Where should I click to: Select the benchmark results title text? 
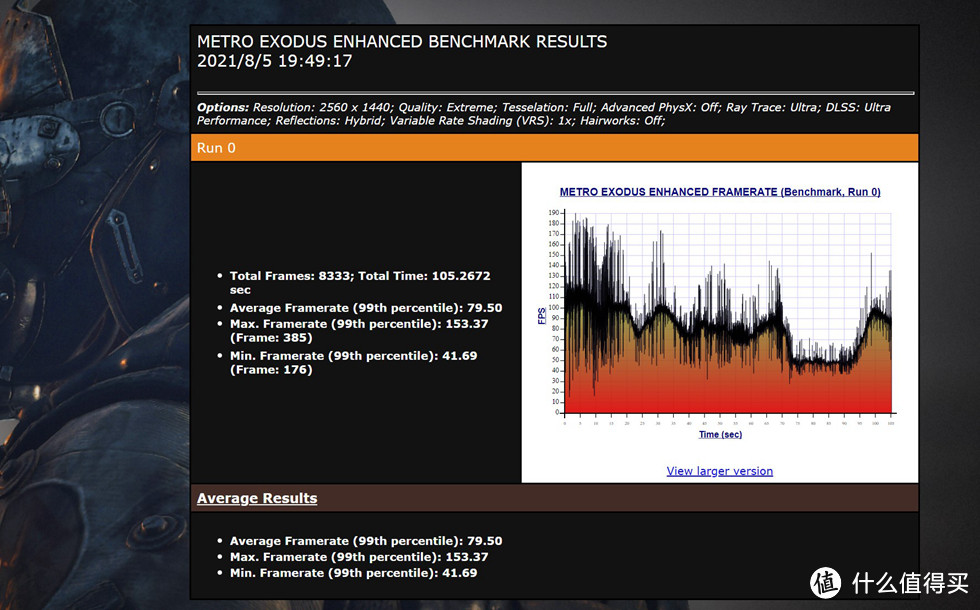pyautogui.click(x=402, y=42)
